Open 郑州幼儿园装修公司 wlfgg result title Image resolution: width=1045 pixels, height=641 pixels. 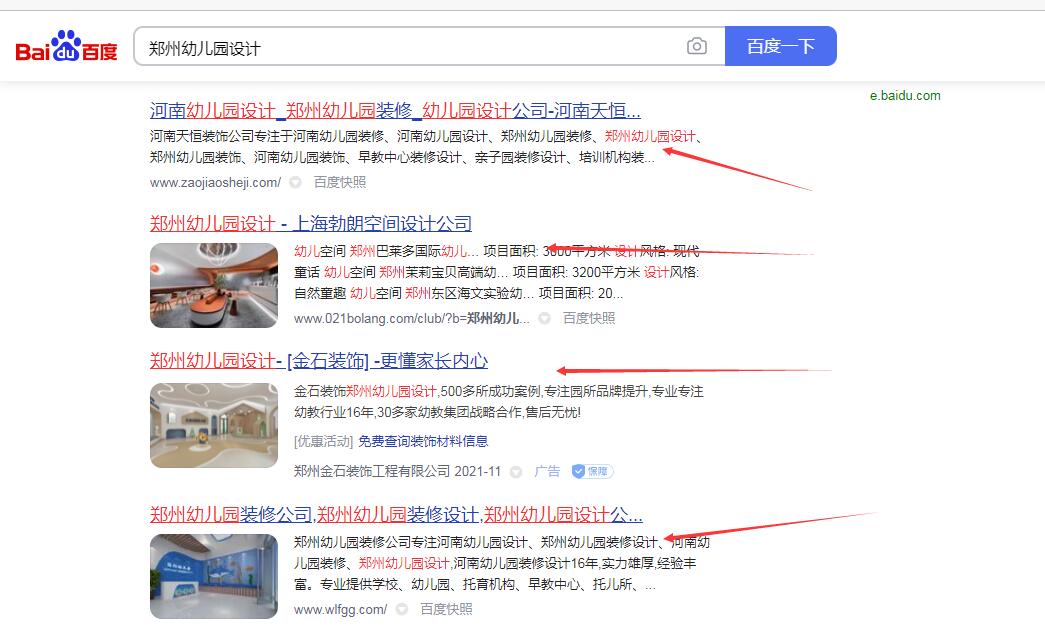pyautogui.click(x=397, y=514)
